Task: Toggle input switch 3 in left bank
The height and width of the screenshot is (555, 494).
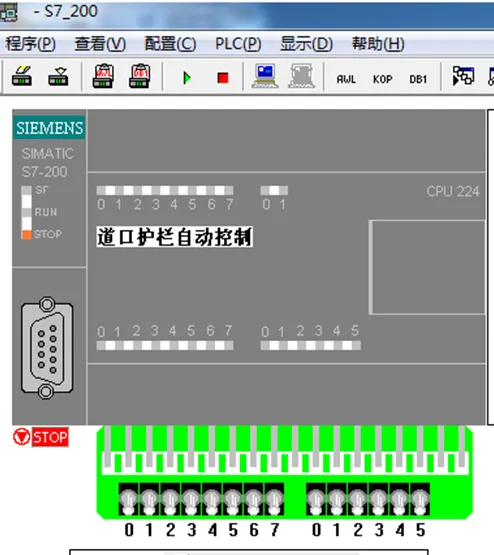Action: [x=191, y=499]
